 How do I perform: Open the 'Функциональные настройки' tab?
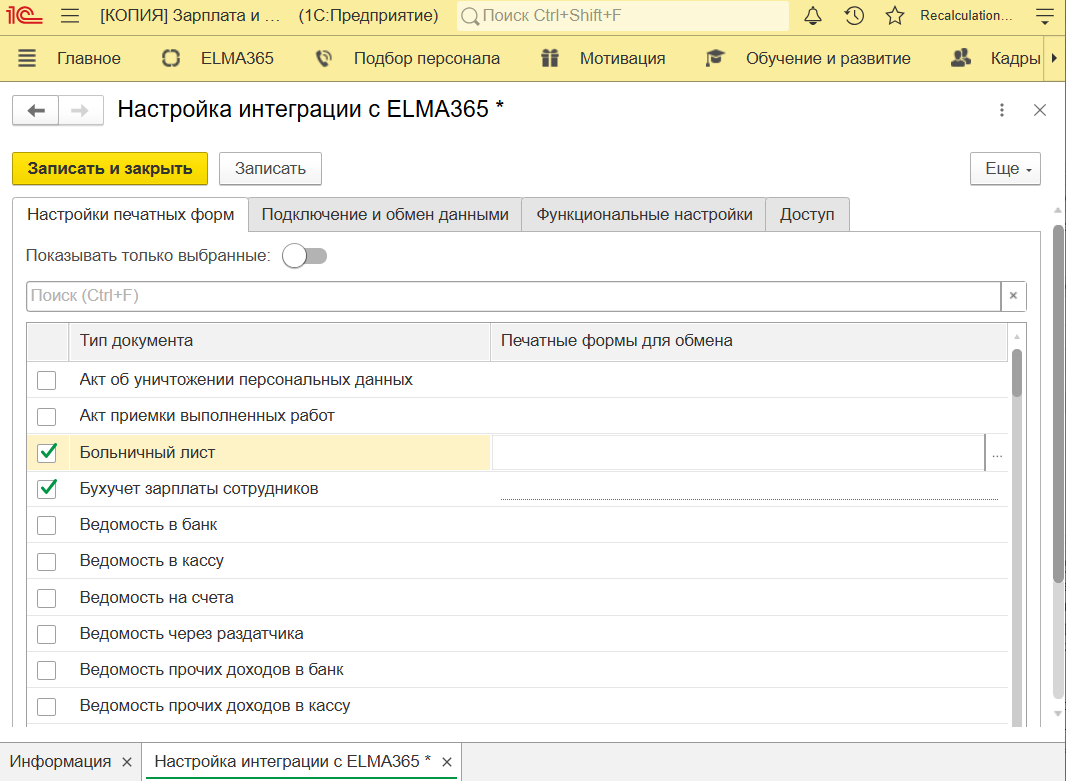point(644,215)
